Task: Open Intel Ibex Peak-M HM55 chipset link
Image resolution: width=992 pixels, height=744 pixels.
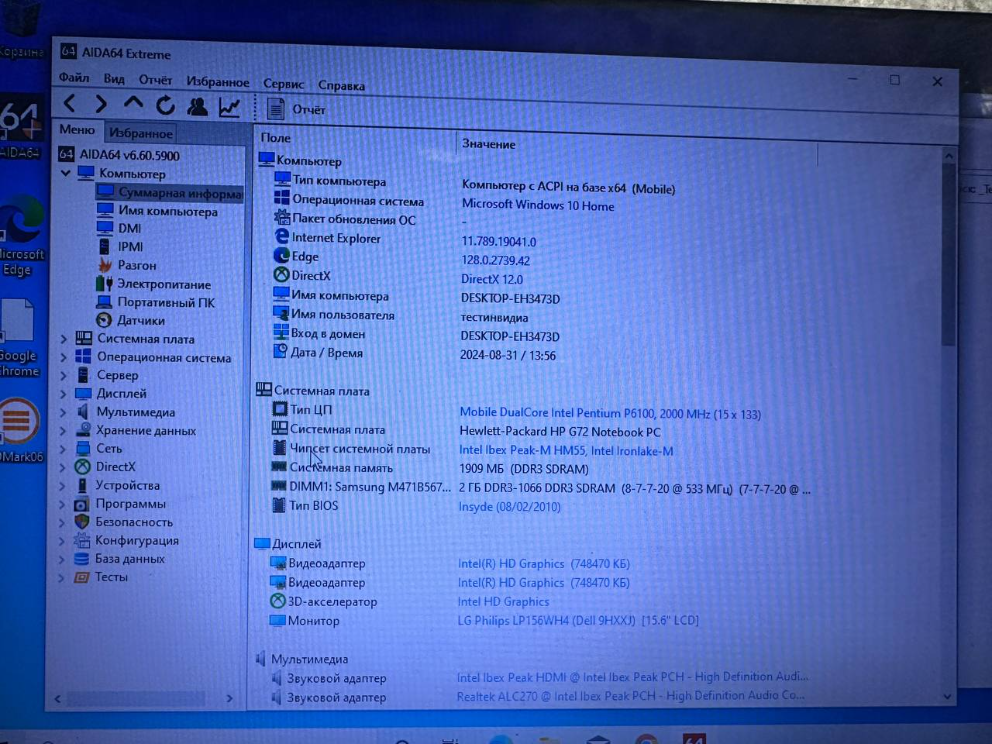Action: 566,450
